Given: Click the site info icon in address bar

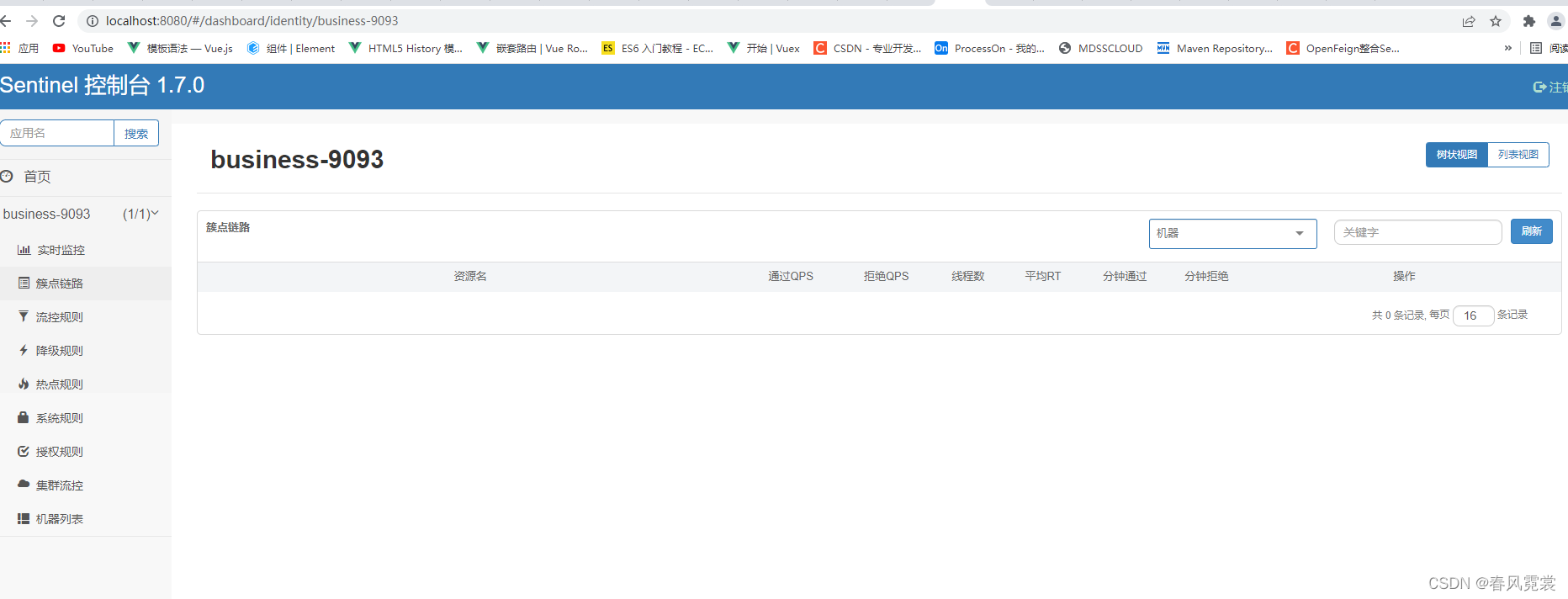Looking at the screenshot, I should [93, 21].
